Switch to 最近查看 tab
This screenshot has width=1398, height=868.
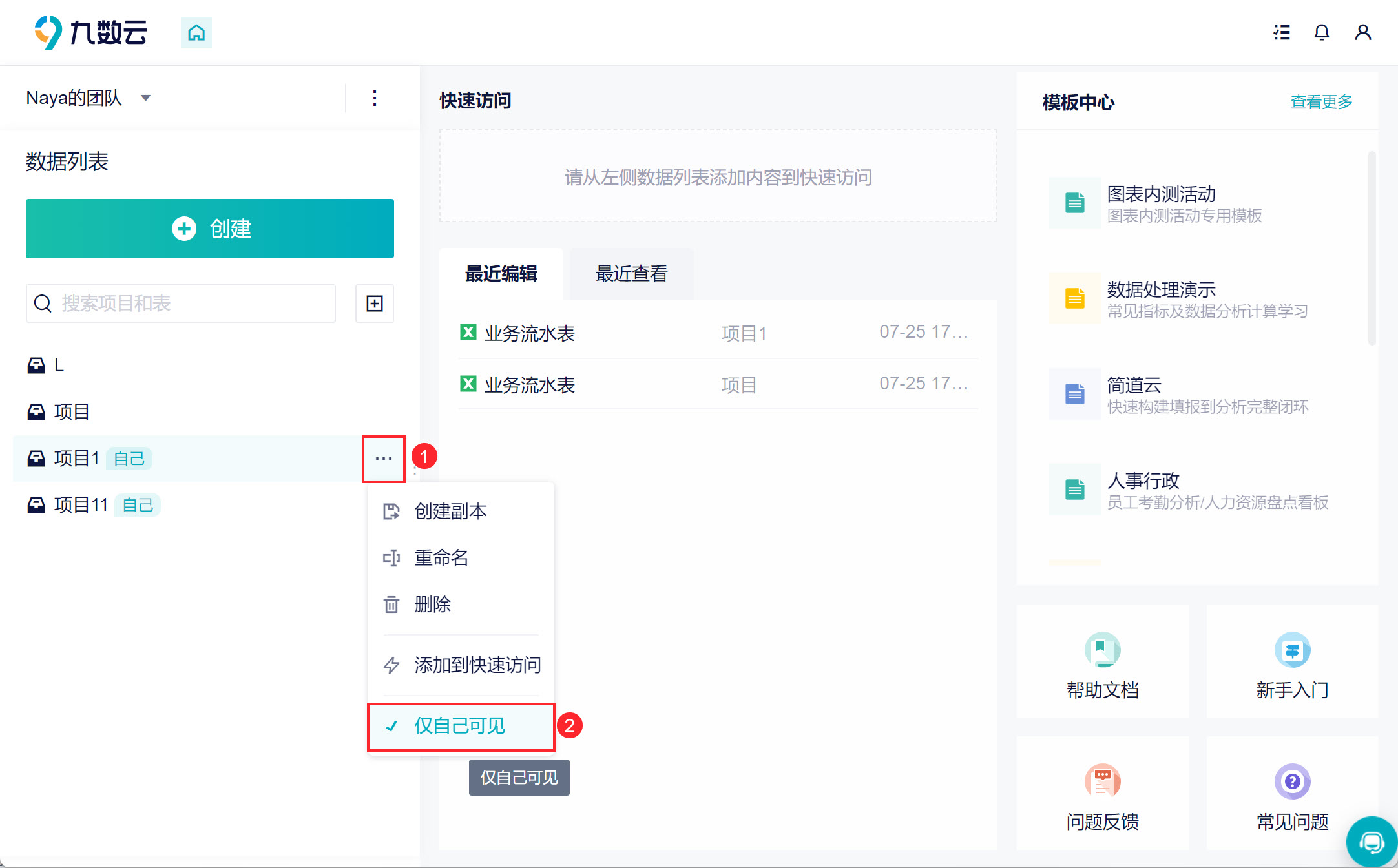click(x=631, y=274)
